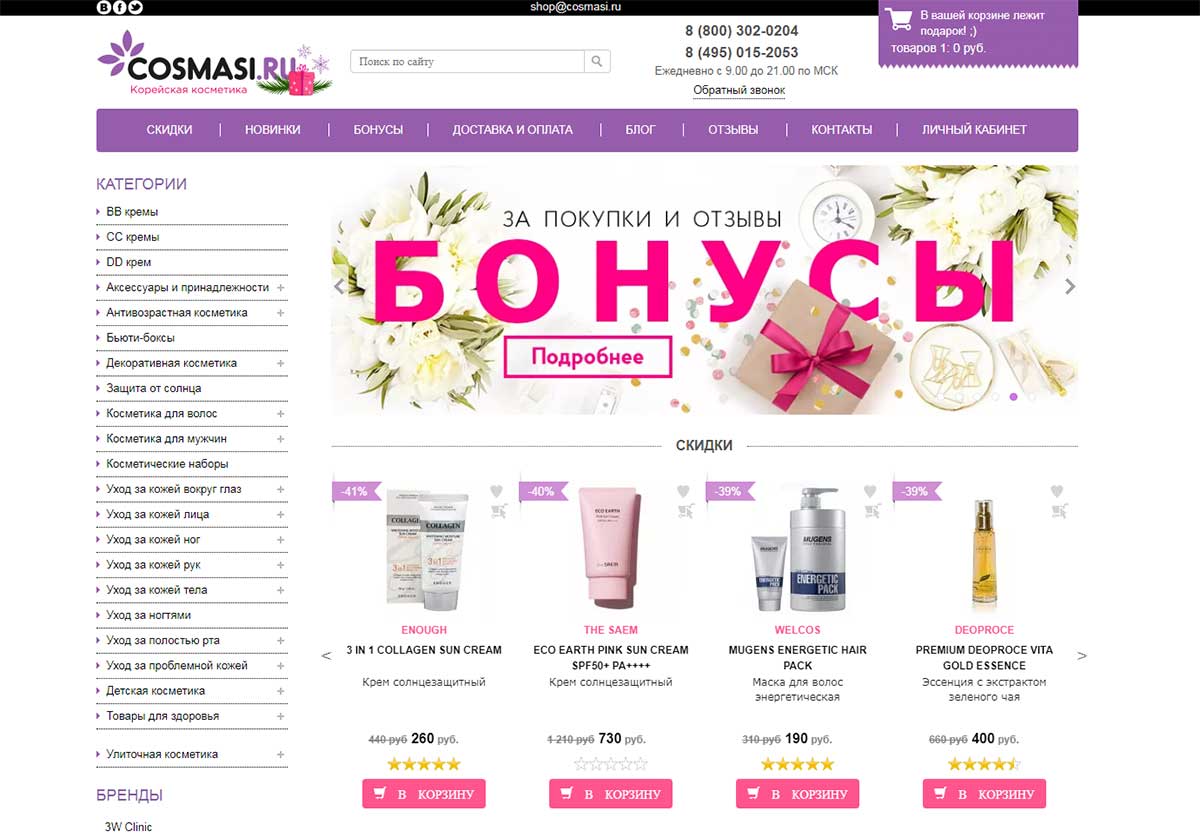The width and height of the screenshot is (1200, 838).
Task: Show previous banner slide arrow
Action: 339,286
